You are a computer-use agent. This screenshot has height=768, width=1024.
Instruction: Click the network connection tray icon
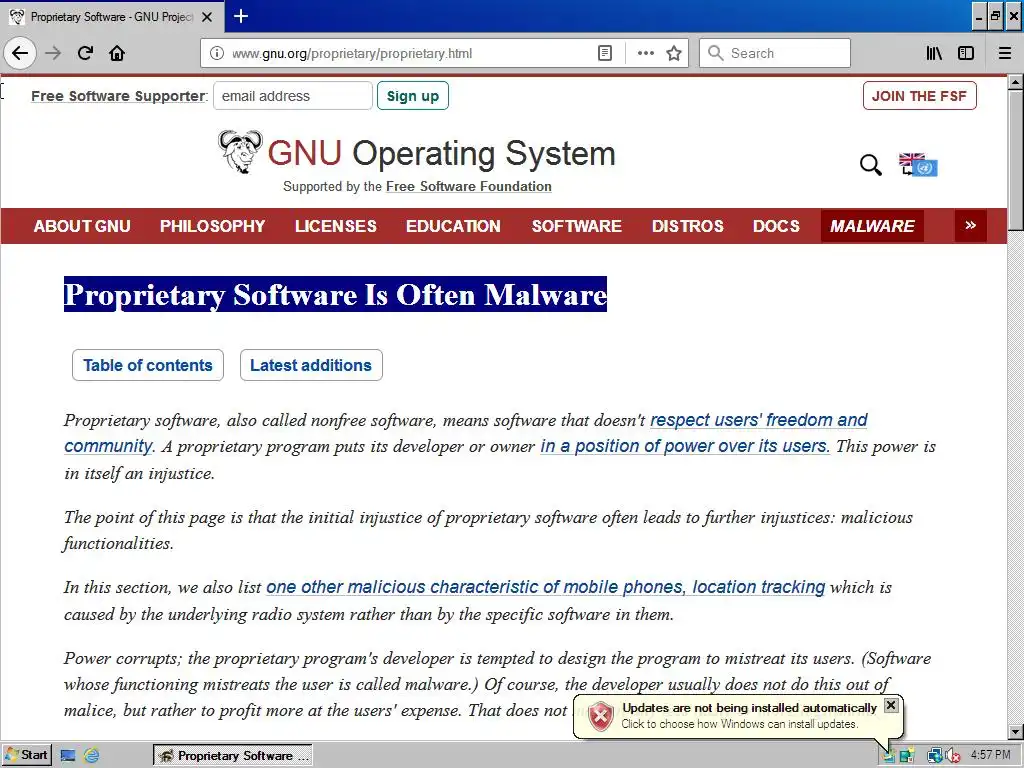[934, 756]
